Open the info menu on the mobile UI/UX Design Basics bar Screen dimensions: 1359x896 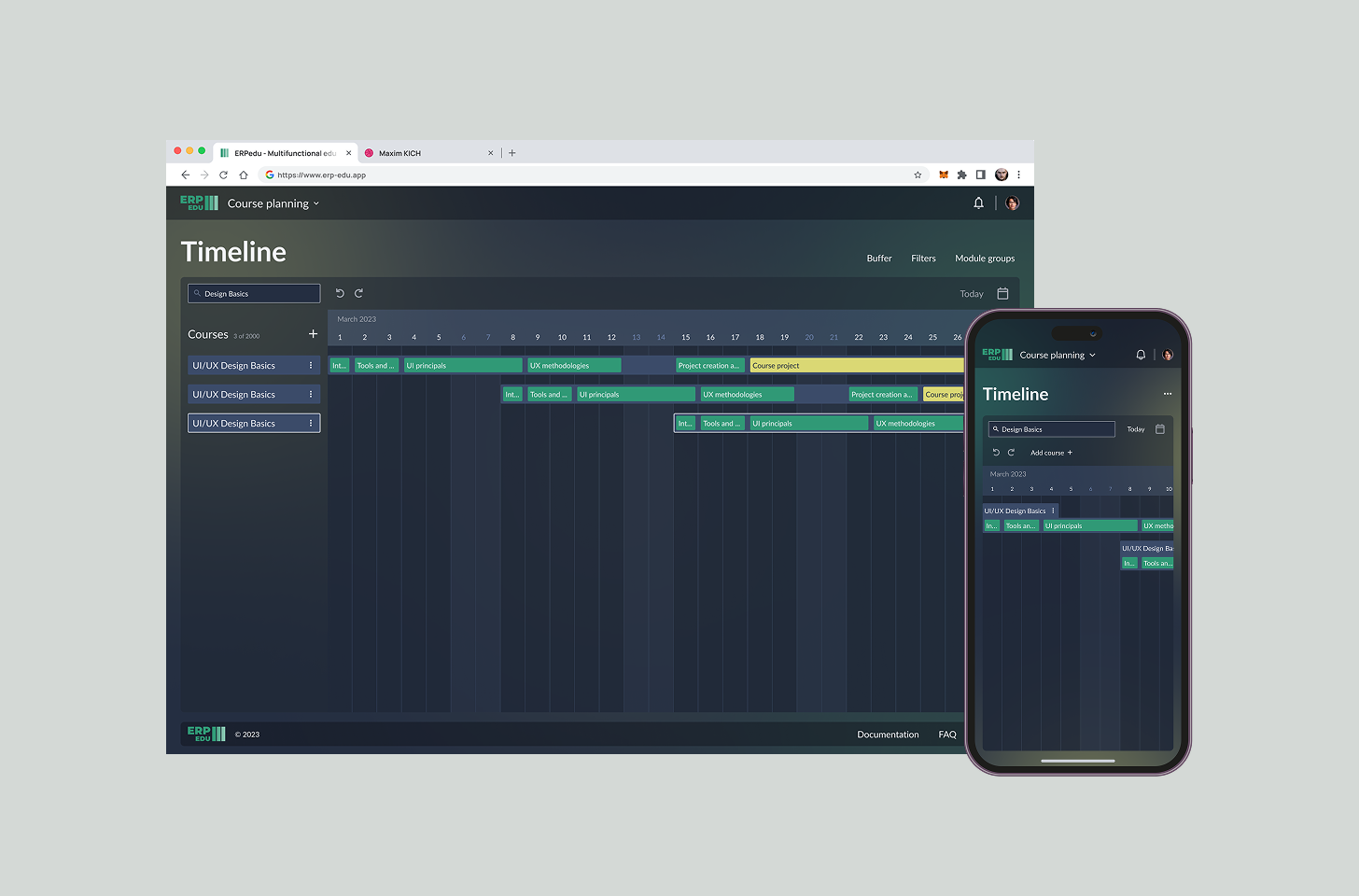tap(1055, 511)
